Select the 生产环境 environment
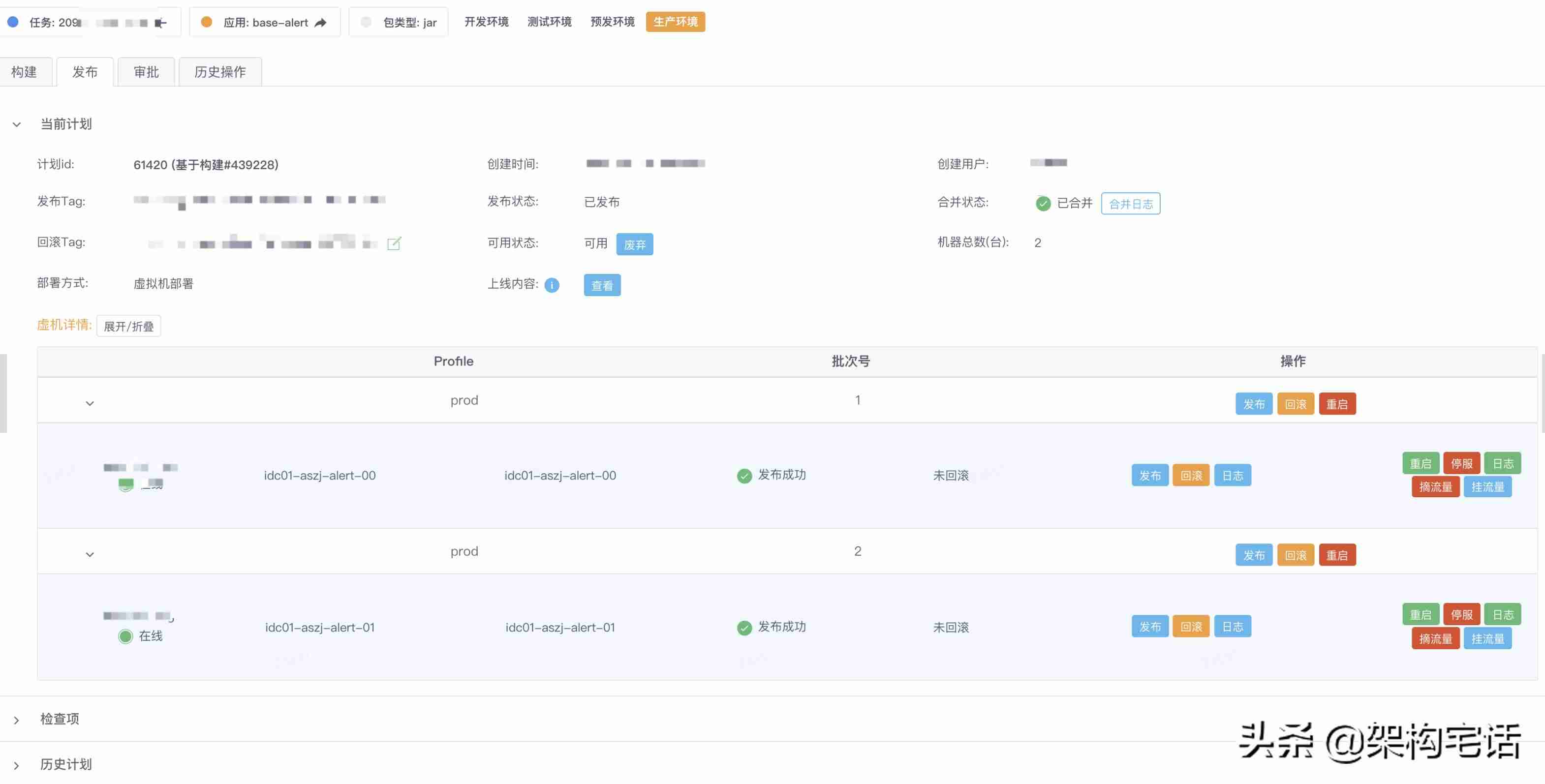This screenshot has height=784, width=1545. (x=676, y=22)
